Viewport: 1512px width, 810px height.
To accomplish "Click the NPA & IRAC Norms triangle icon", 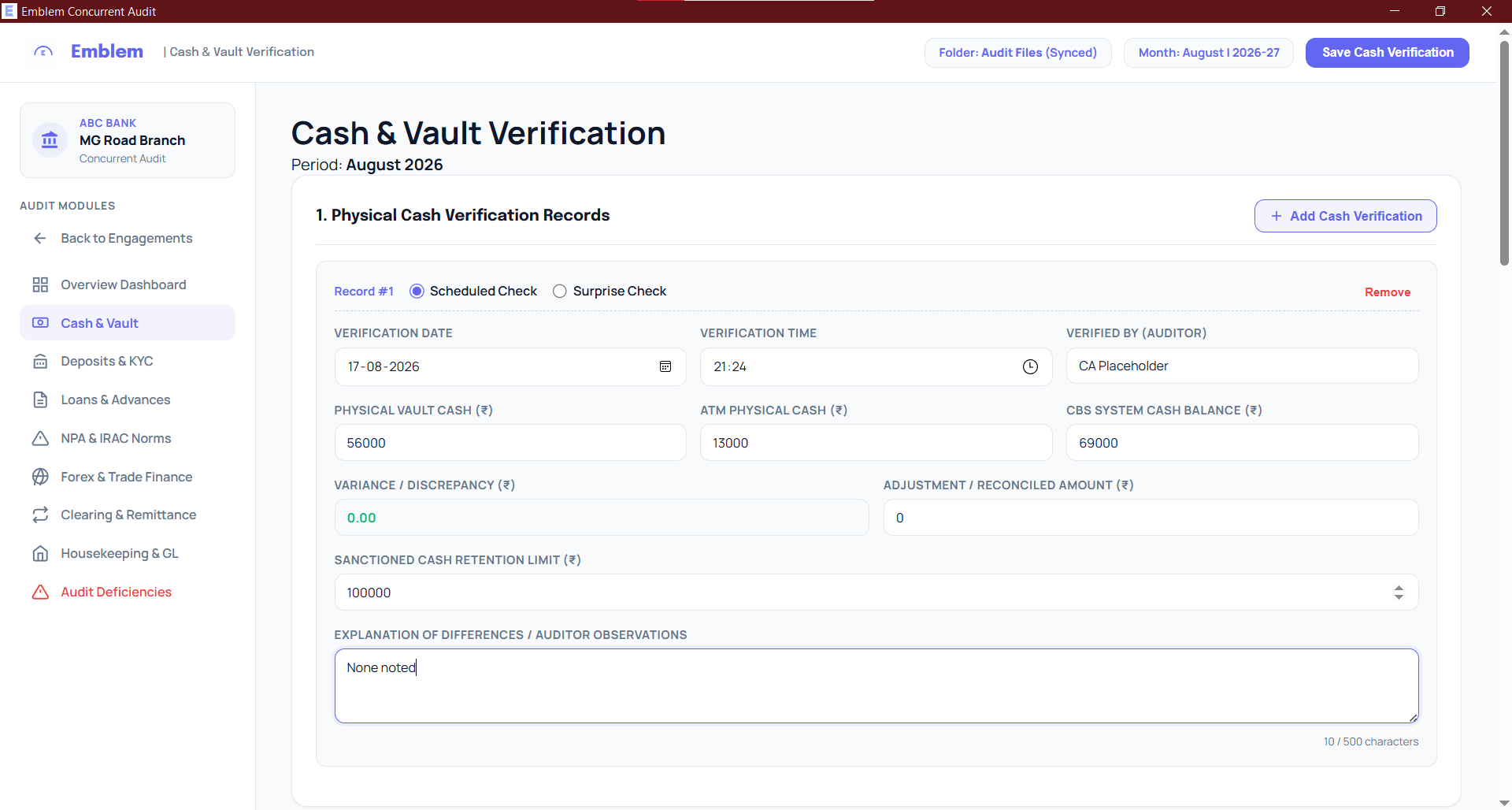I will [40, 438].
